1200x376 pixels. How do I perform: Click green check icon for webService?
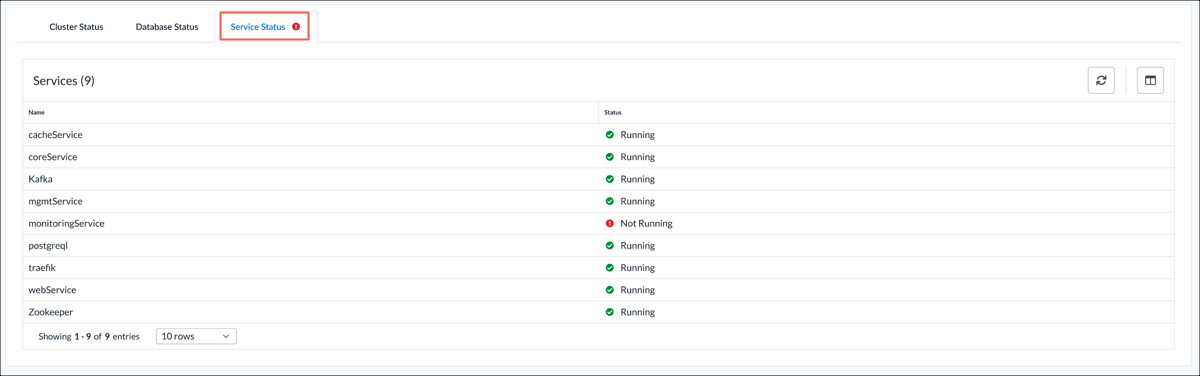click(x=610, y=290)
